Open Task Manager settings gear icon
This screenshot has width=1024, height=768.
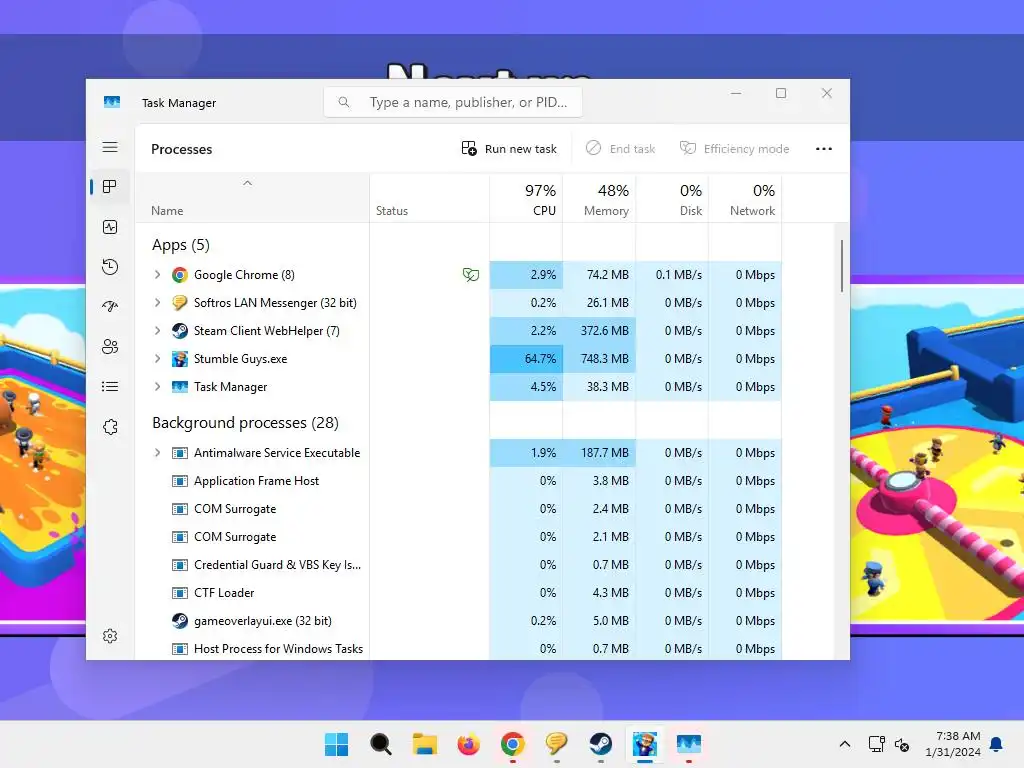110,636
